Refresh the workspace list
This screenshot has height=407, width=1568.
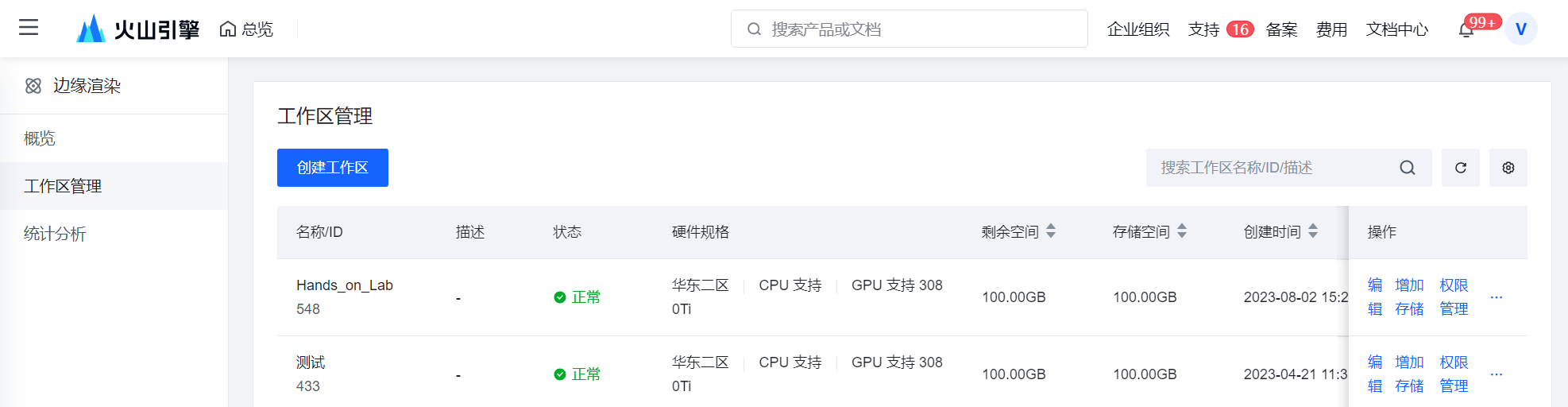click(x=1460, y=168)
